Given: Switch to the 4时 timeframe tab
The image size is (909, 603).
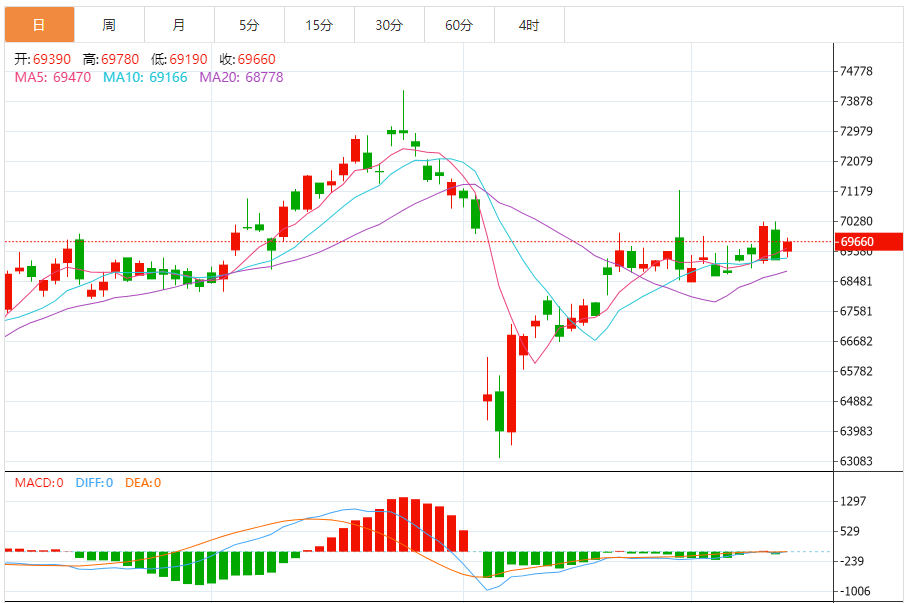Looking at the screenshot, I should tap(529, 25).
